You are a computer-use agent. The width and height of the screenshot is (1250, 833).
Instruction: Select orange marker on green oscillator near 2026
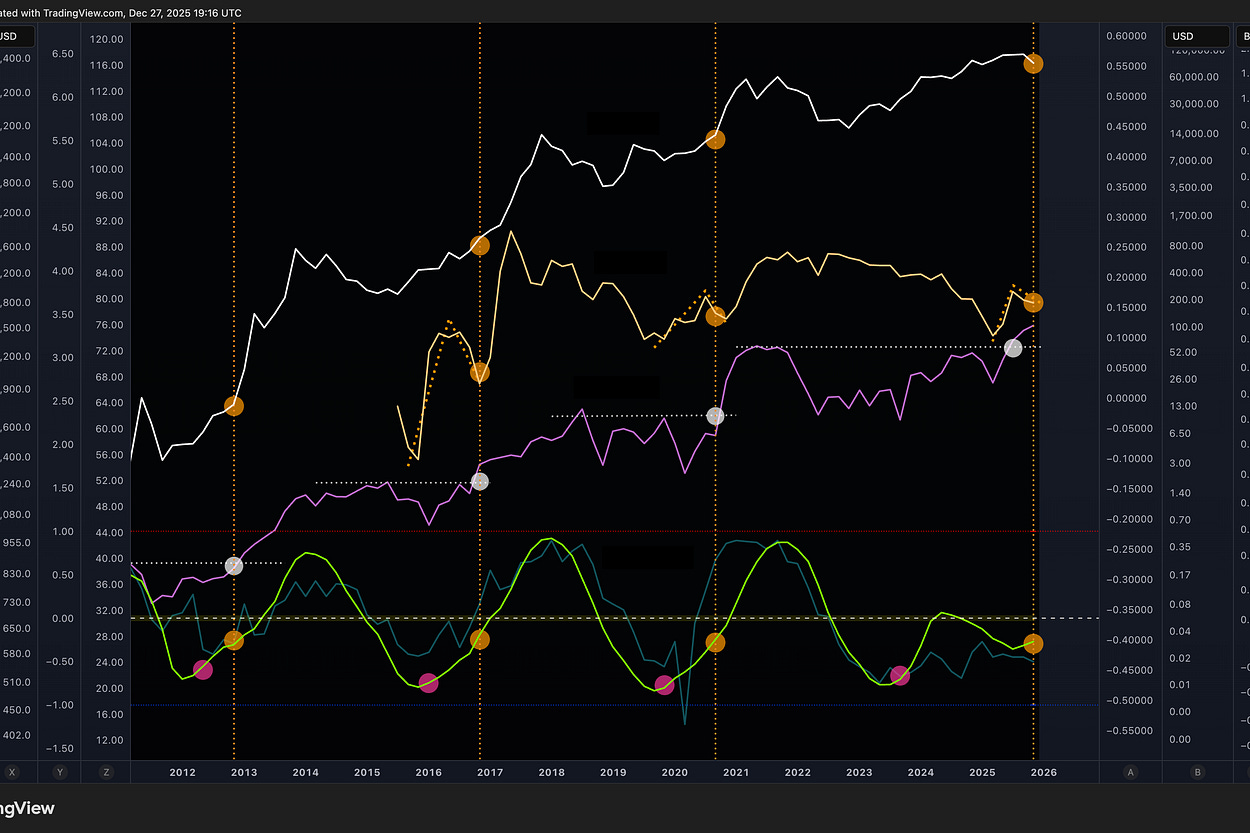[1033, 643]
